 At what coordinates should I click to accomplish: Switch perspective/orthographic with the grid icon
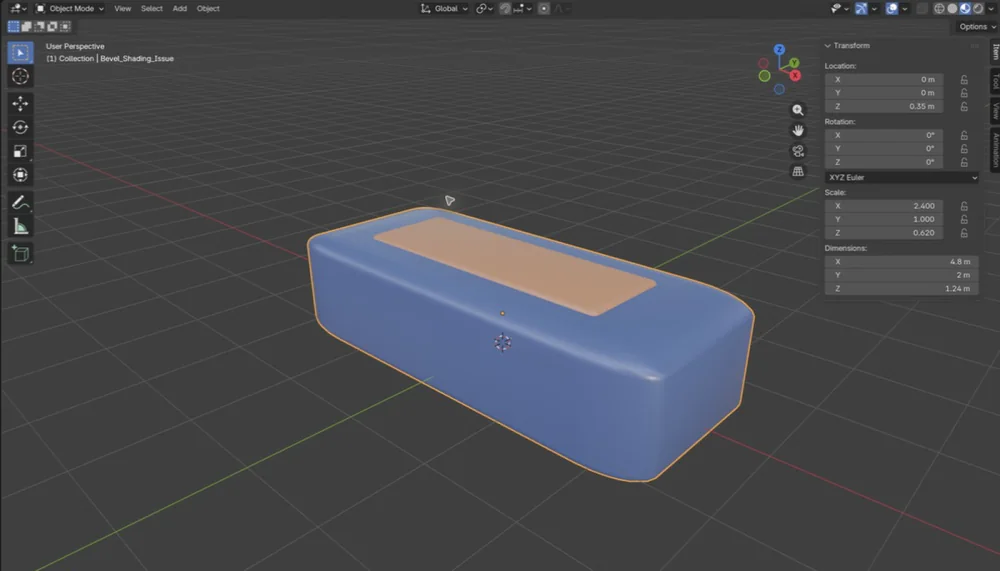click(x=798, y=172)
